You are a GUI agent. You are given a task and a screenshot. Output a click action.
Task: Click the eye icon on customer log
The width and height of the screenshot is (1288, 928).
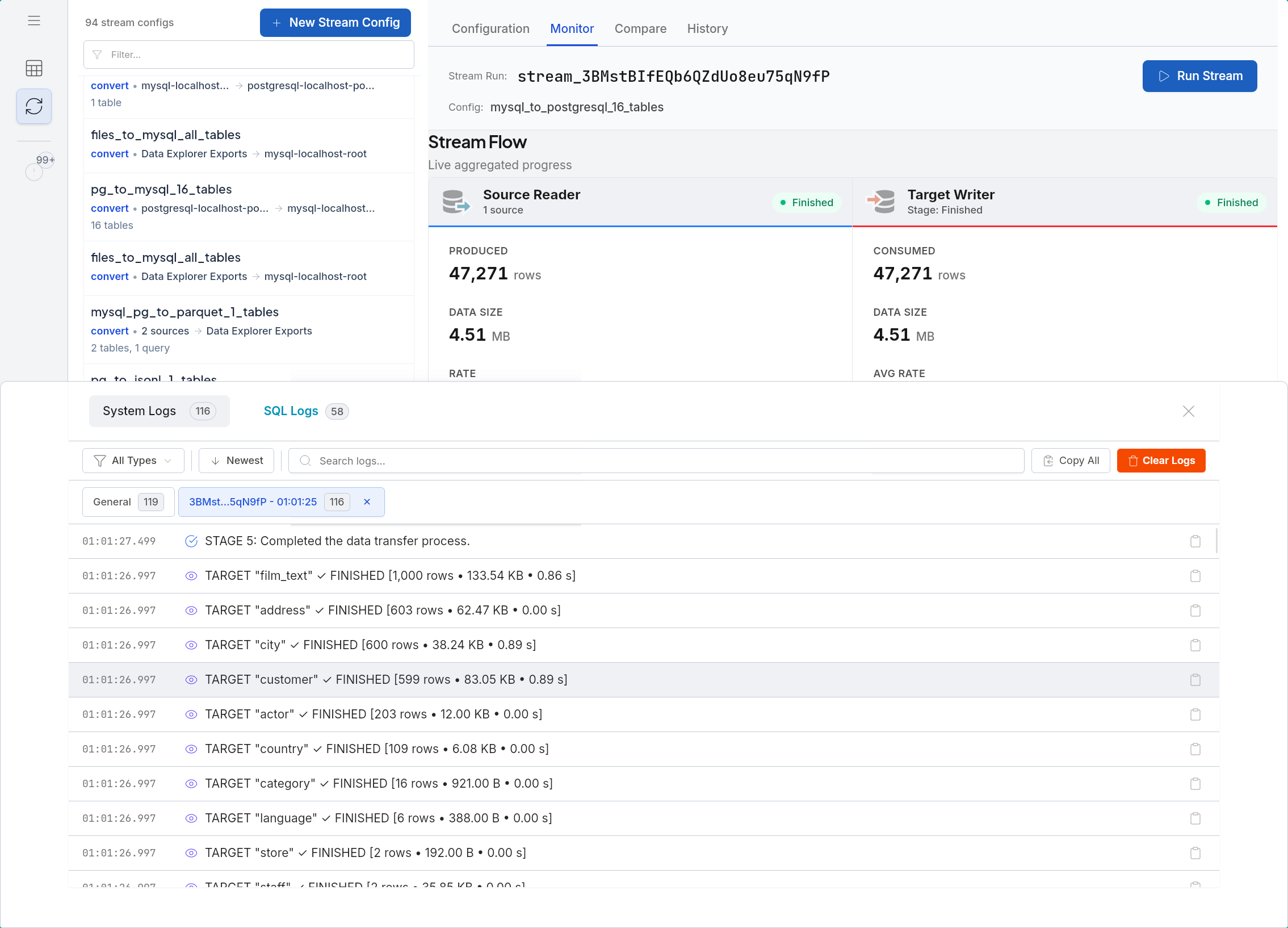point(191,680)
